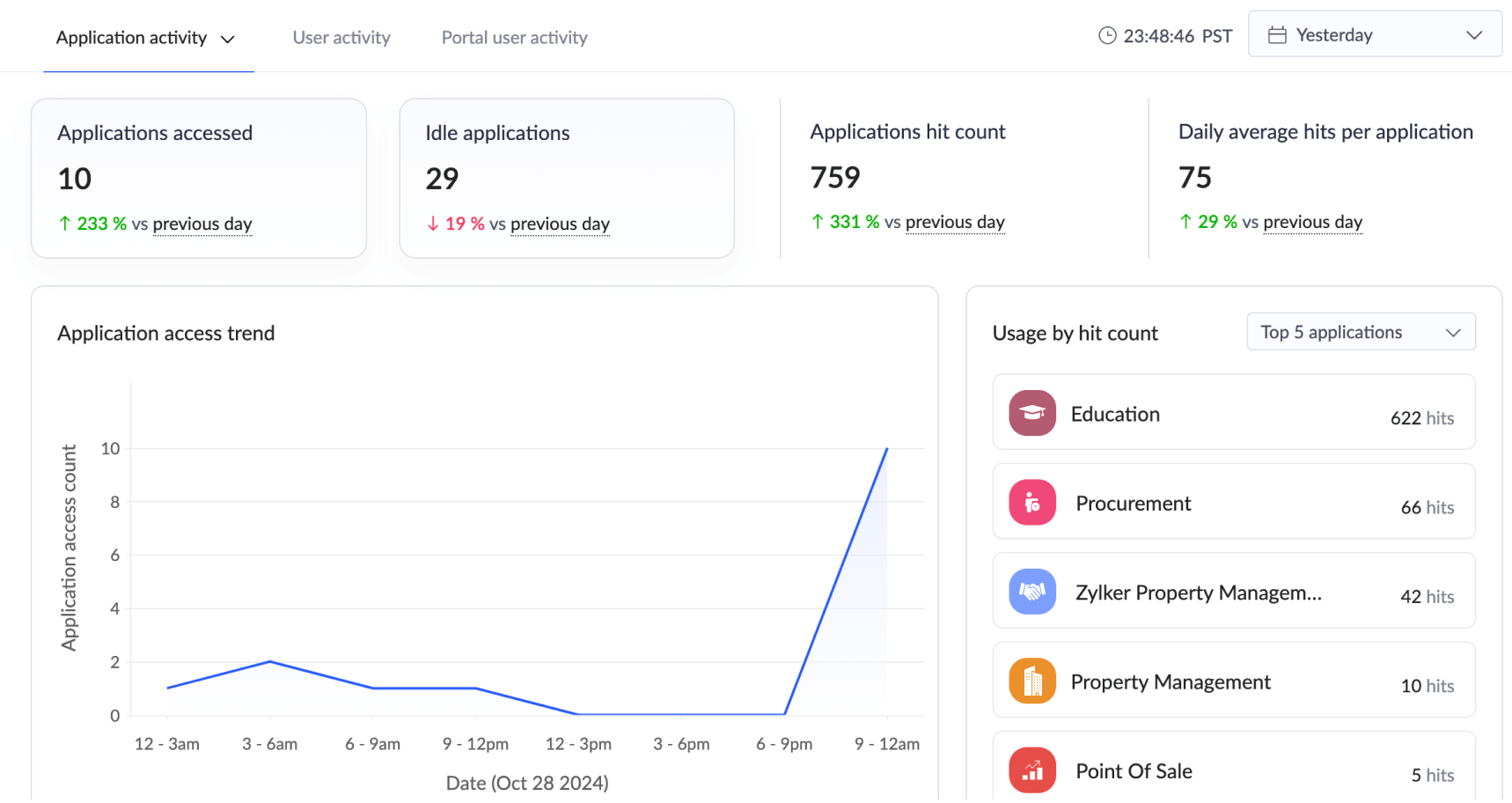Expand the Application activity chevron
1512x803 pixels.
[x=228, y=39]
